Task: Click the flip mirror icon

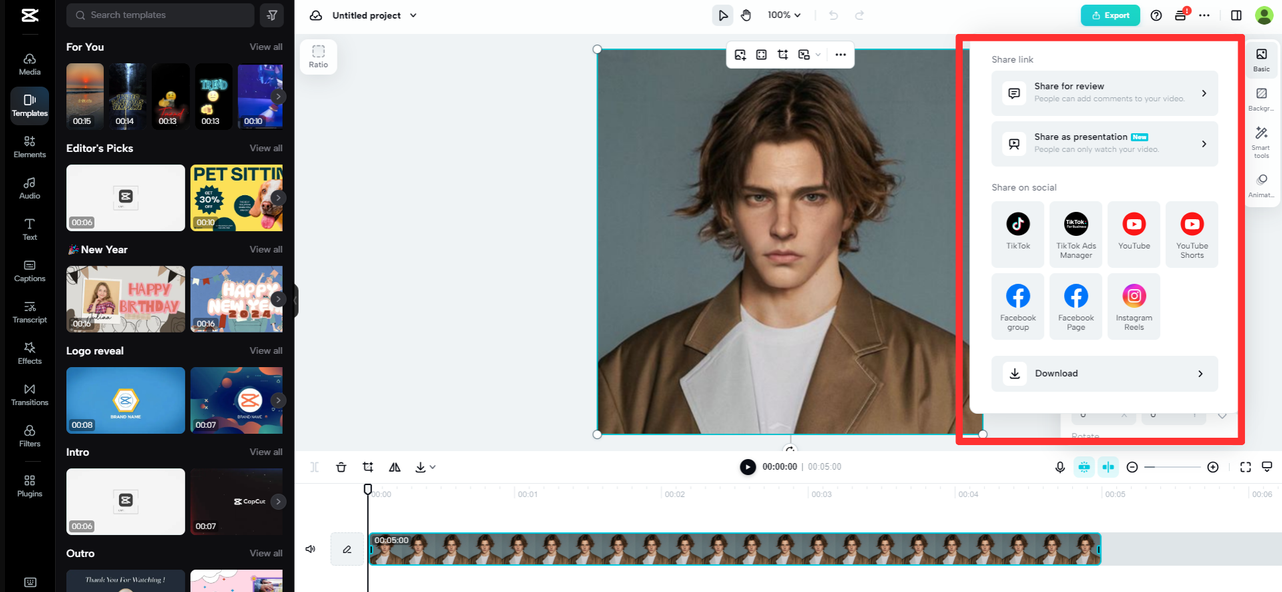Action: coord(394,467)
